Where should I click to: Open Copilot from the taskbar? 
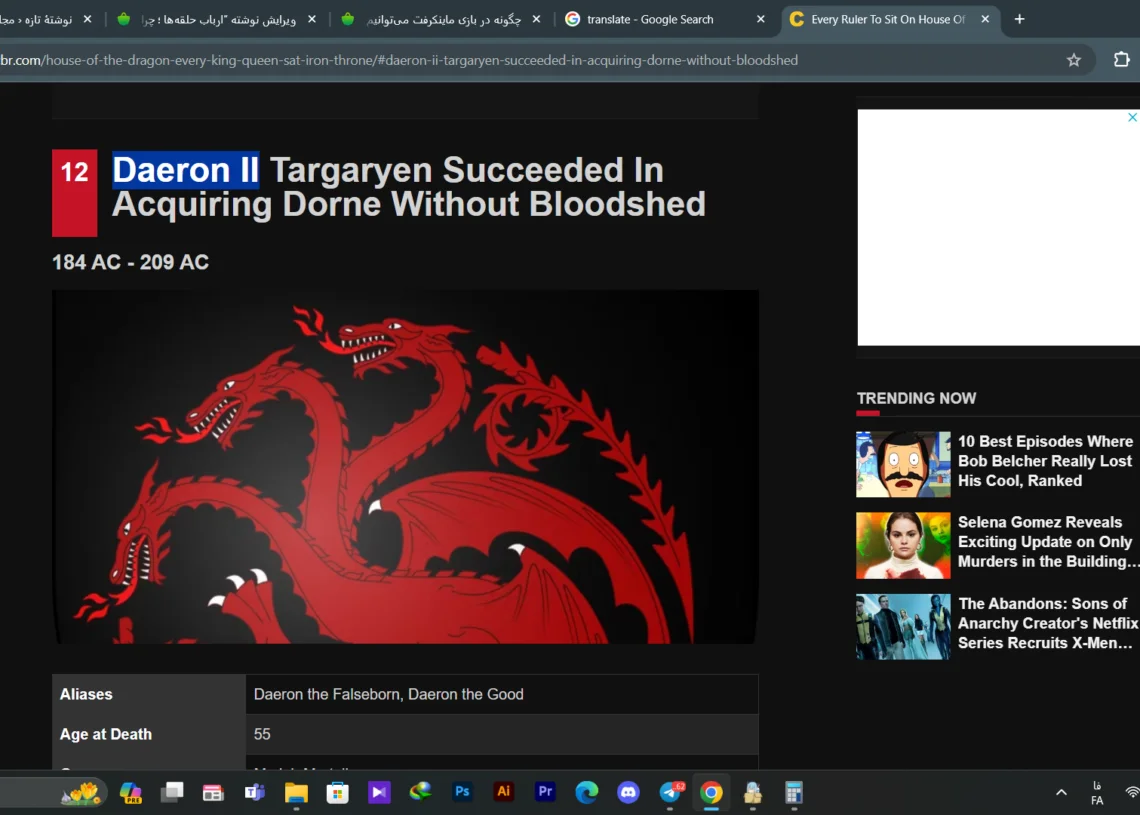pyautogui.click(x=131, y=792)
